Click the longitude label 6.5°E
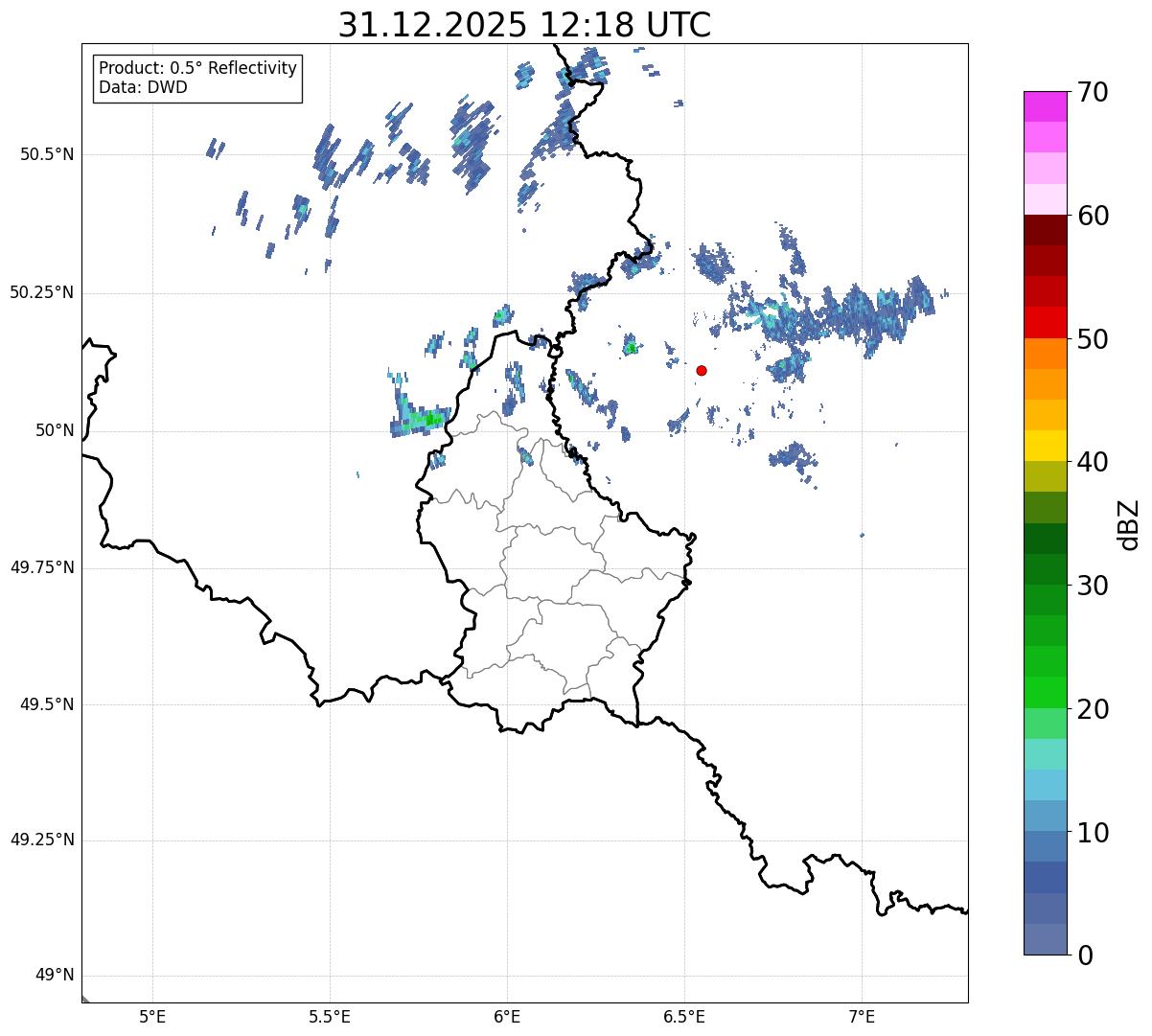This screenshot has height=1036, width=1152. [684, 1016]
